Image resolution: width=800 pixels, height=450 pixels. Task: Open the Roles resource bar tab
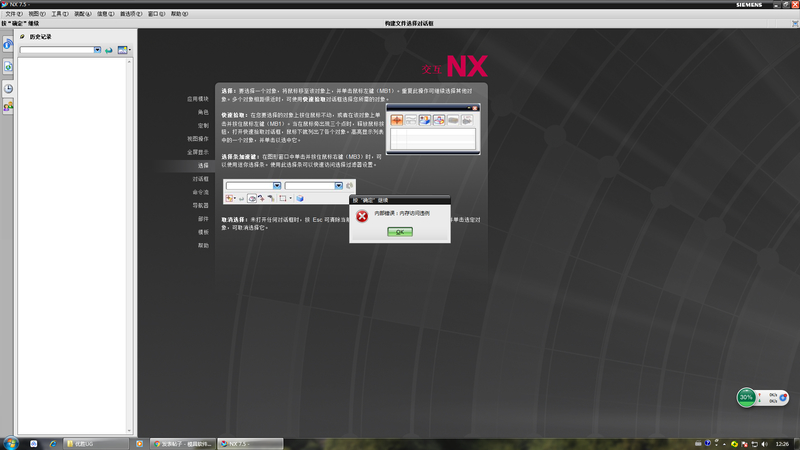click(8, 107)
